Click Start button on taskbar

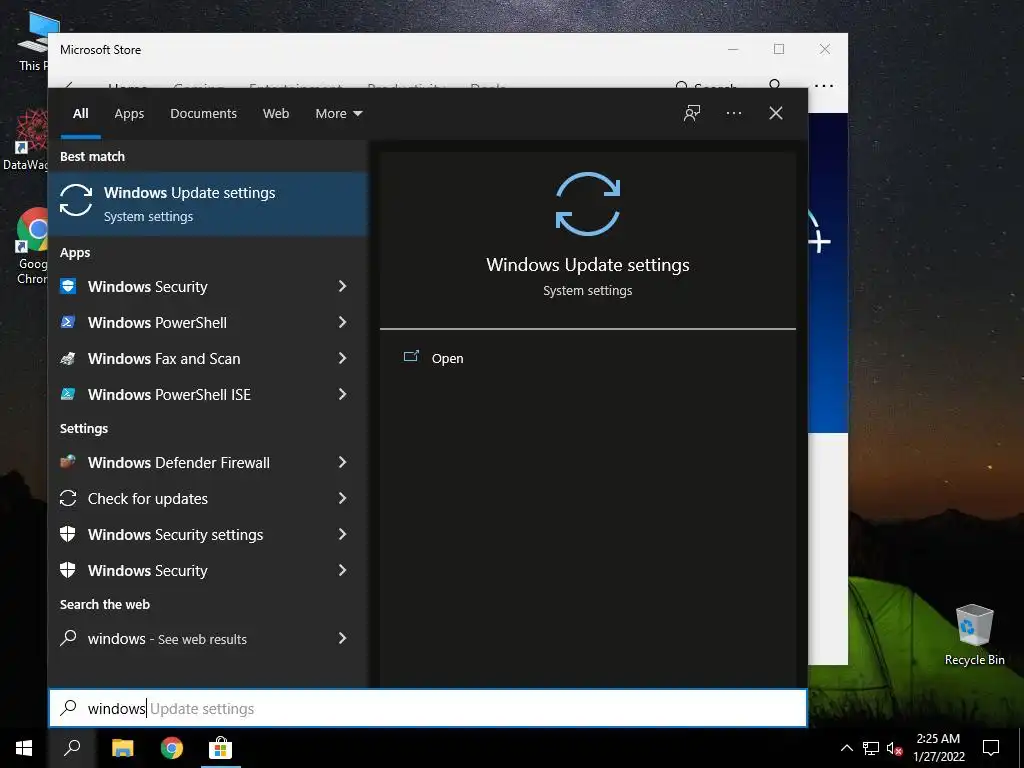[24, 748]
